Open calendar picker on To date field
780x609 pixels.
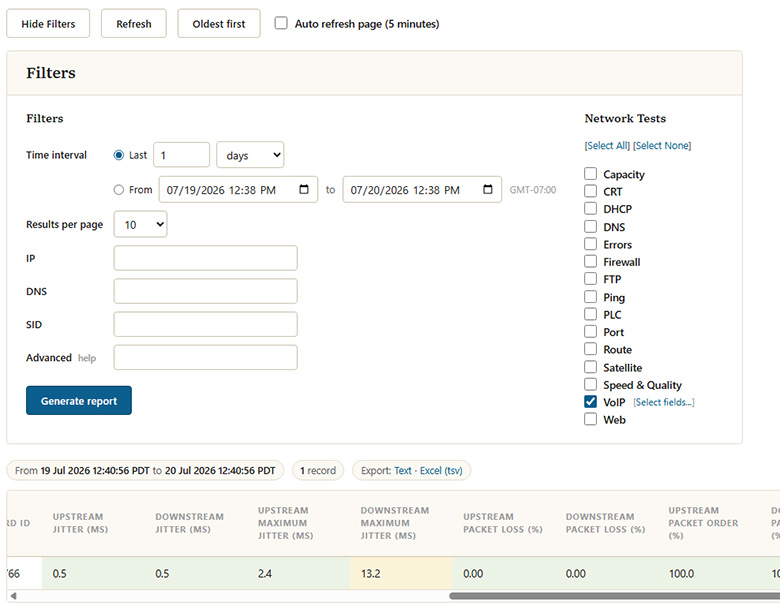(488, 190)
